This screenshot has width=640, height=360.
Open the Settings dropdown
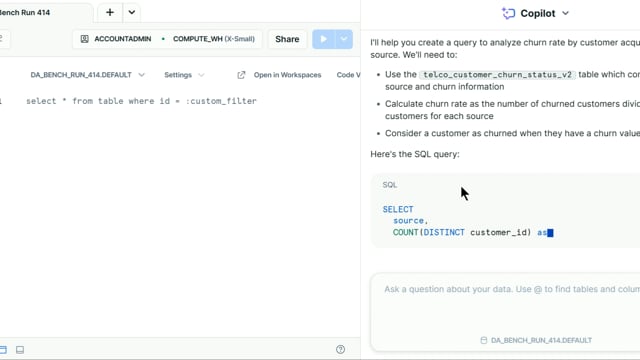(184, 75)
